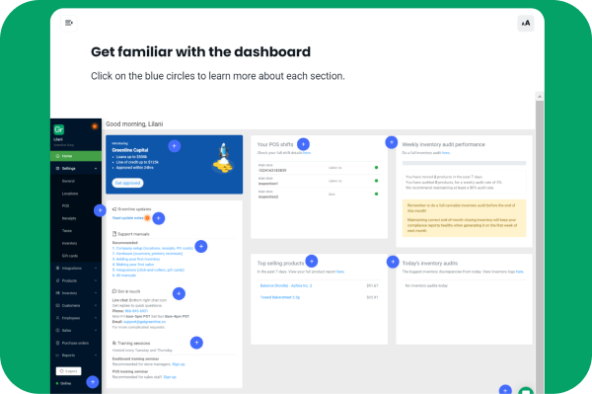592x394 pixels.
Task: Click the orange dot after Read update notes
Action: click(x=147, y=218)
